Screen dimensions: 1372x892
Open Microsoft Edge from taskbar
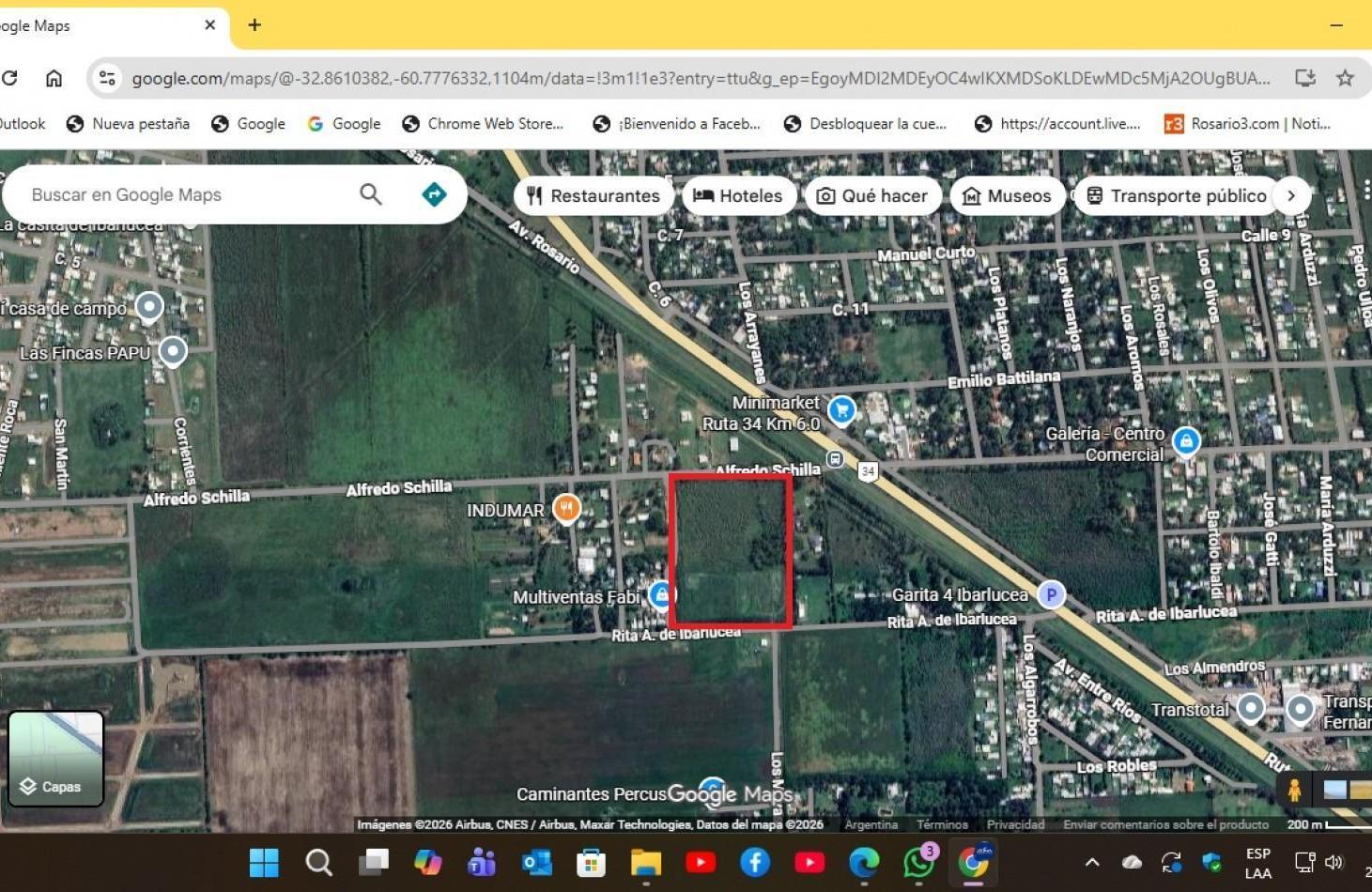pyautogui.click(x=864, y=862)
